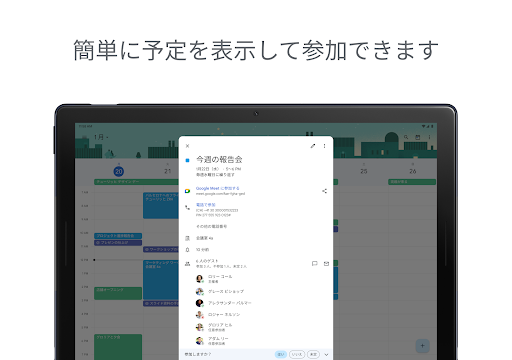Image resolution: width=512 pixels, height=360 pixels.
Task: Select day 26 in week header
Action: coord(413,171)
